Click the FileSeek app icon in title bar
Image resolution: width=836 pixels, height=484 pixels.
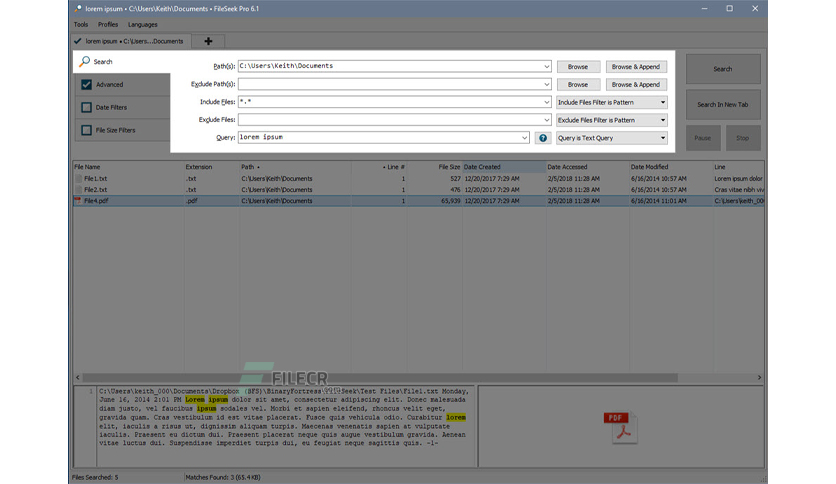(x=78, y=9)
